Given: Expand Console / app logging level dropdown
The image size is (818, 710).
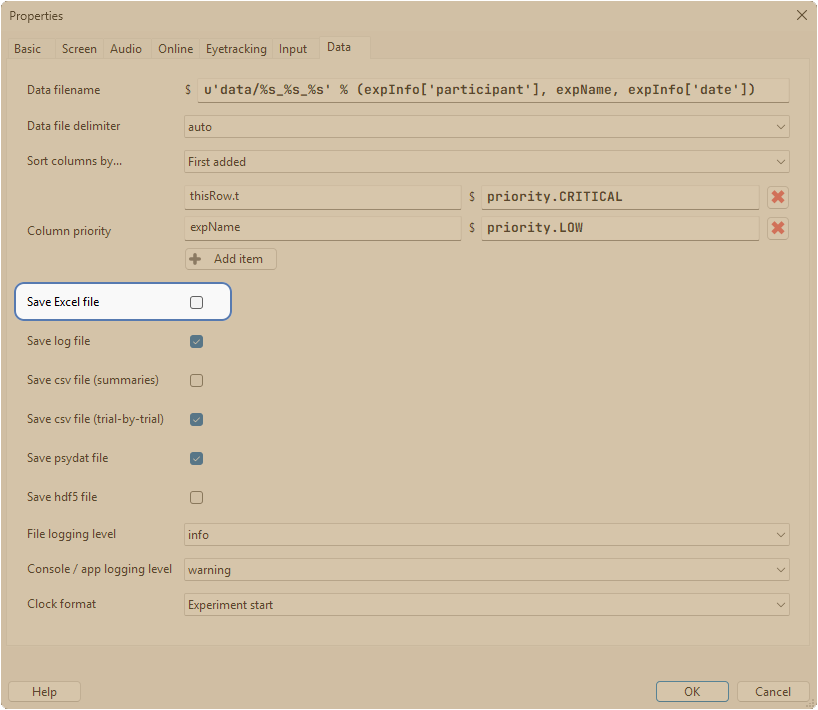Looking at the screenshot, I should click(486, 570).
